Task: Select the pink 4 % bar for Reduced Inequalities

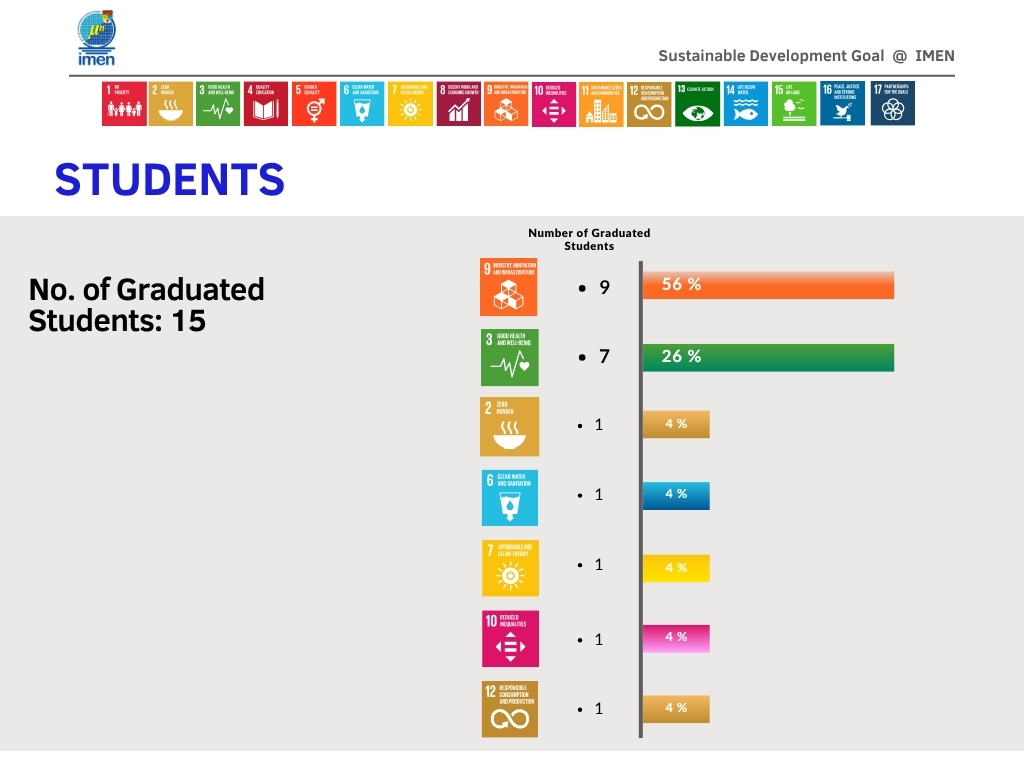Action: [676, 638]
